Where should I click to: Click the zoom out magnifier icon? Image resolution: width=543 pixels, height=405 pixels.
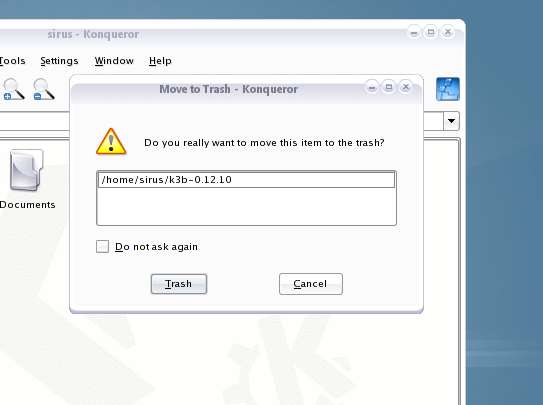pyautogui.click(x=44, y=89)
